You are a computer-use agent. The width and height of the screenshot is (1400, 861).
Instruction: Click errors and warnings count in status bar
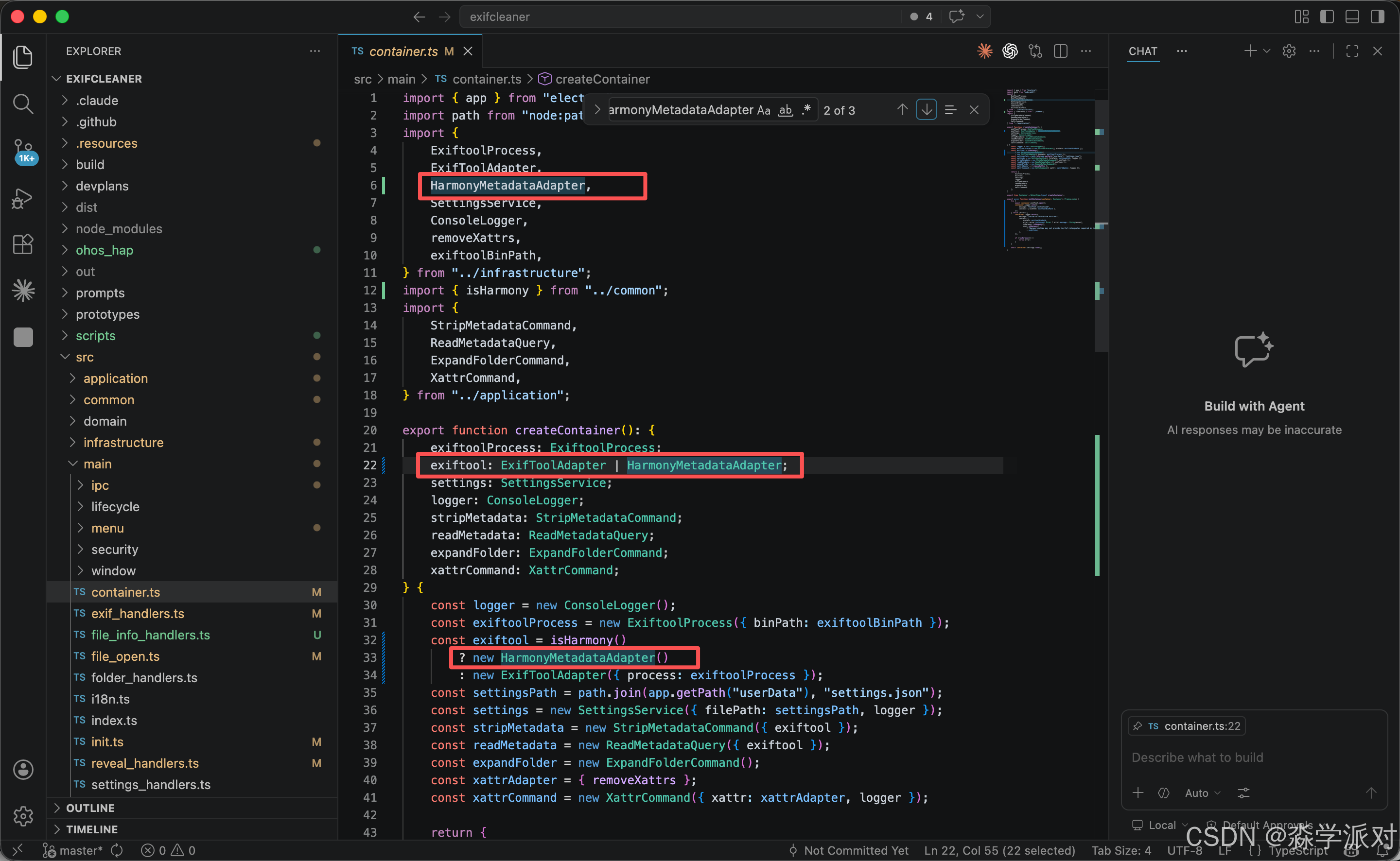tap(169, 850)
